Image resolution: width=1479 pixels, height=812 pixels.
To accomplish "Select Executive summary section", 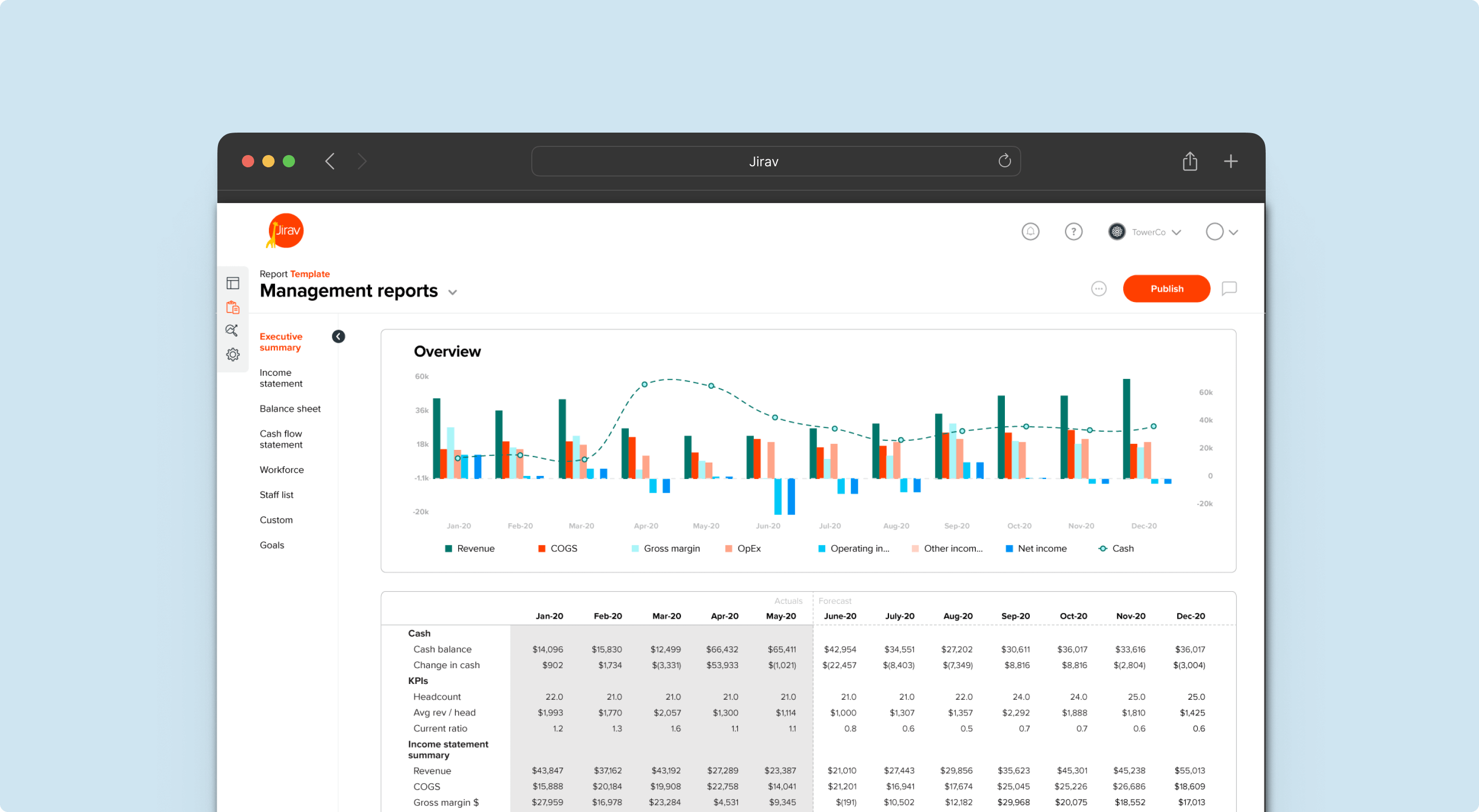I will point(281,342).
